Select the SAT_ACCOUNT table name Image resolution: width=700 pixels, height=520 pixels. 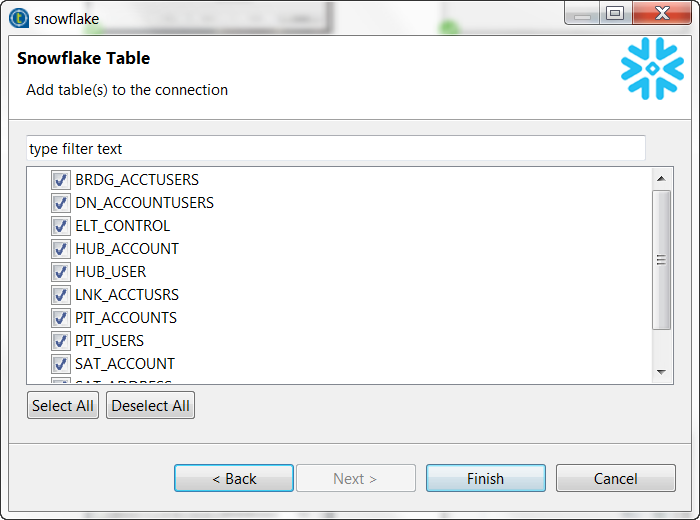pyautogui.click(x=125, y=364)
